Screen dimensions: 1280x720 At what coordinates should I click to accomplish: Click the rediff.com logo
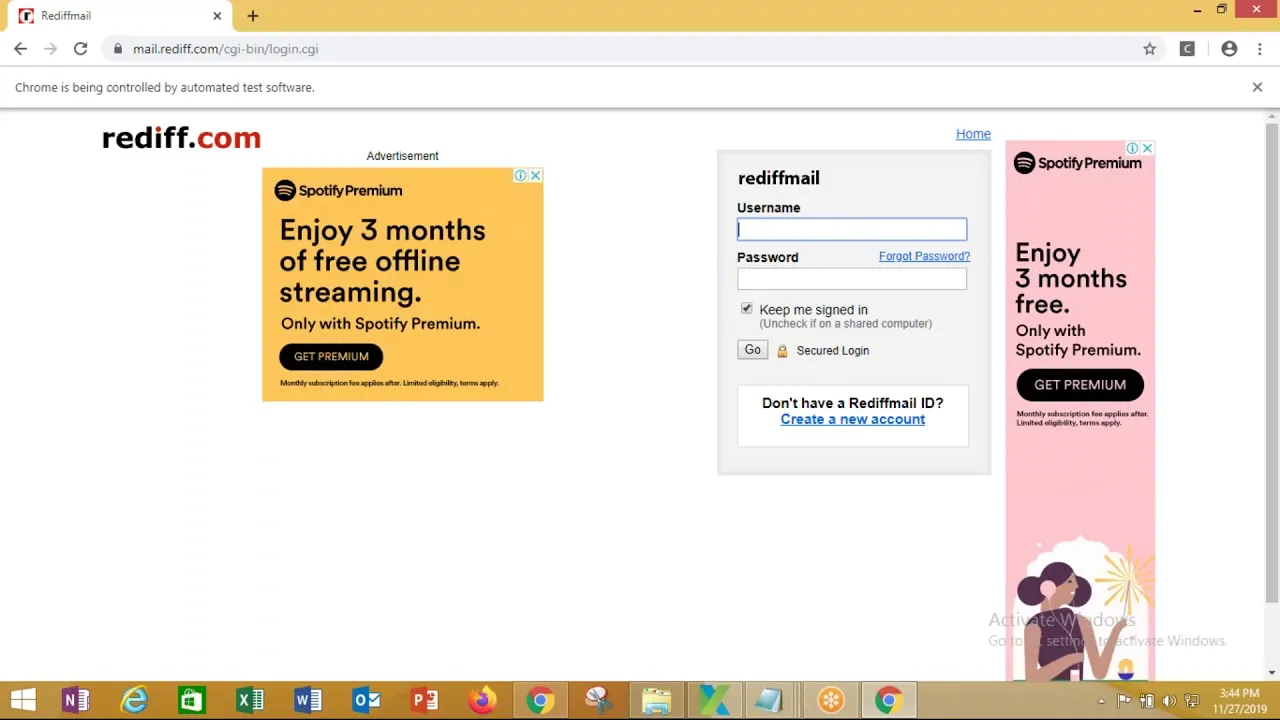(x=181, y=138)
